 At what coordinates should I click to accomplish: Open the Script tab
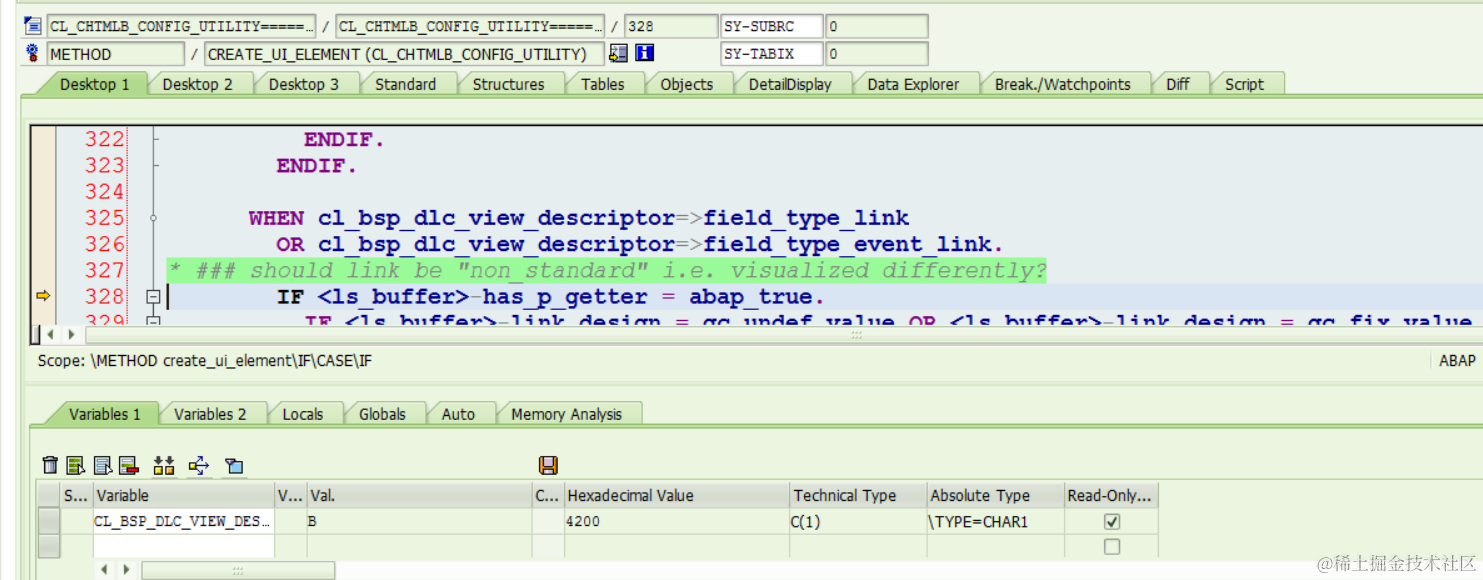click(1244, 84)
